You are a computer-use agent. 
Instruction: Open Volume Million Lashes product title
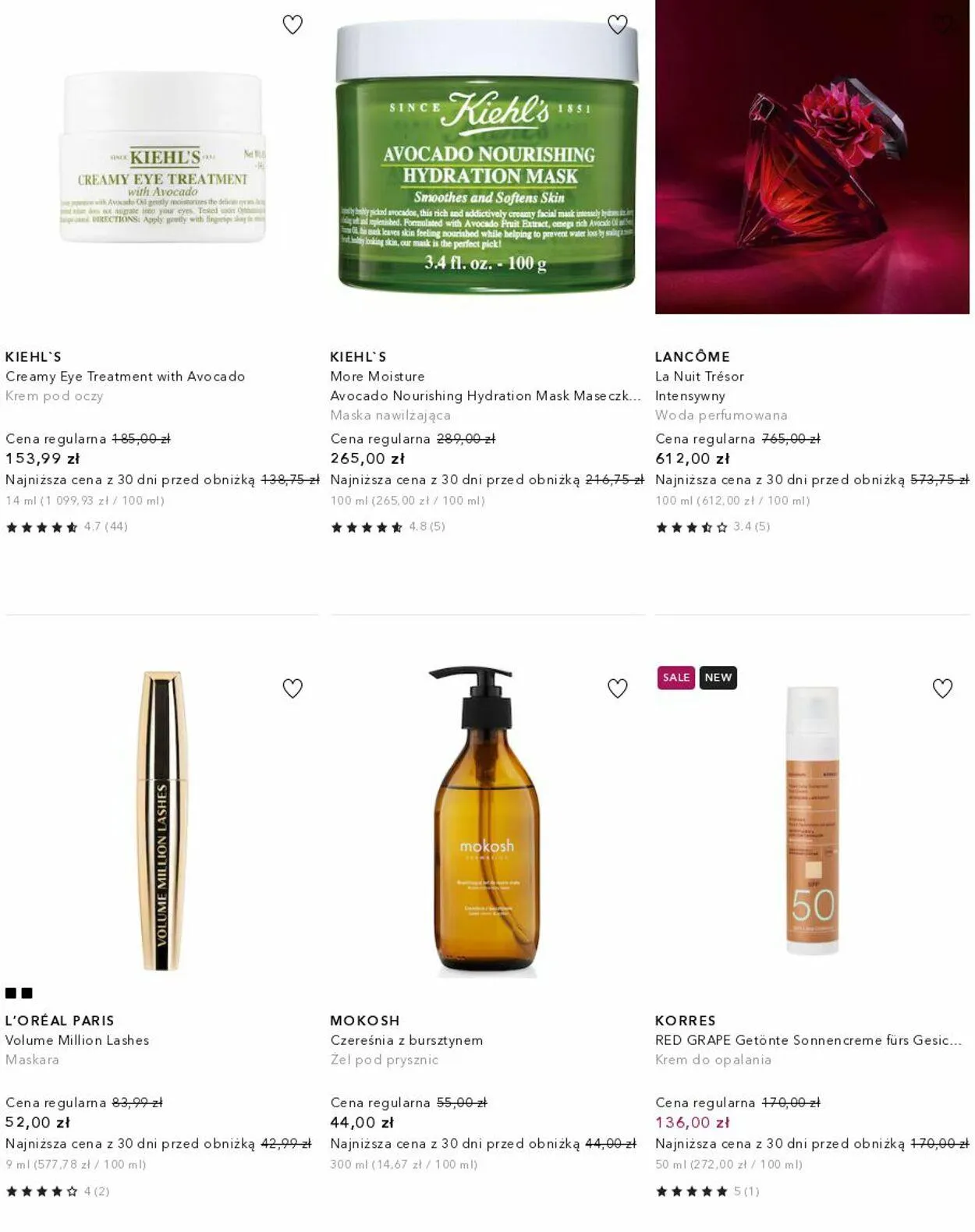[x=77, y=1040]
